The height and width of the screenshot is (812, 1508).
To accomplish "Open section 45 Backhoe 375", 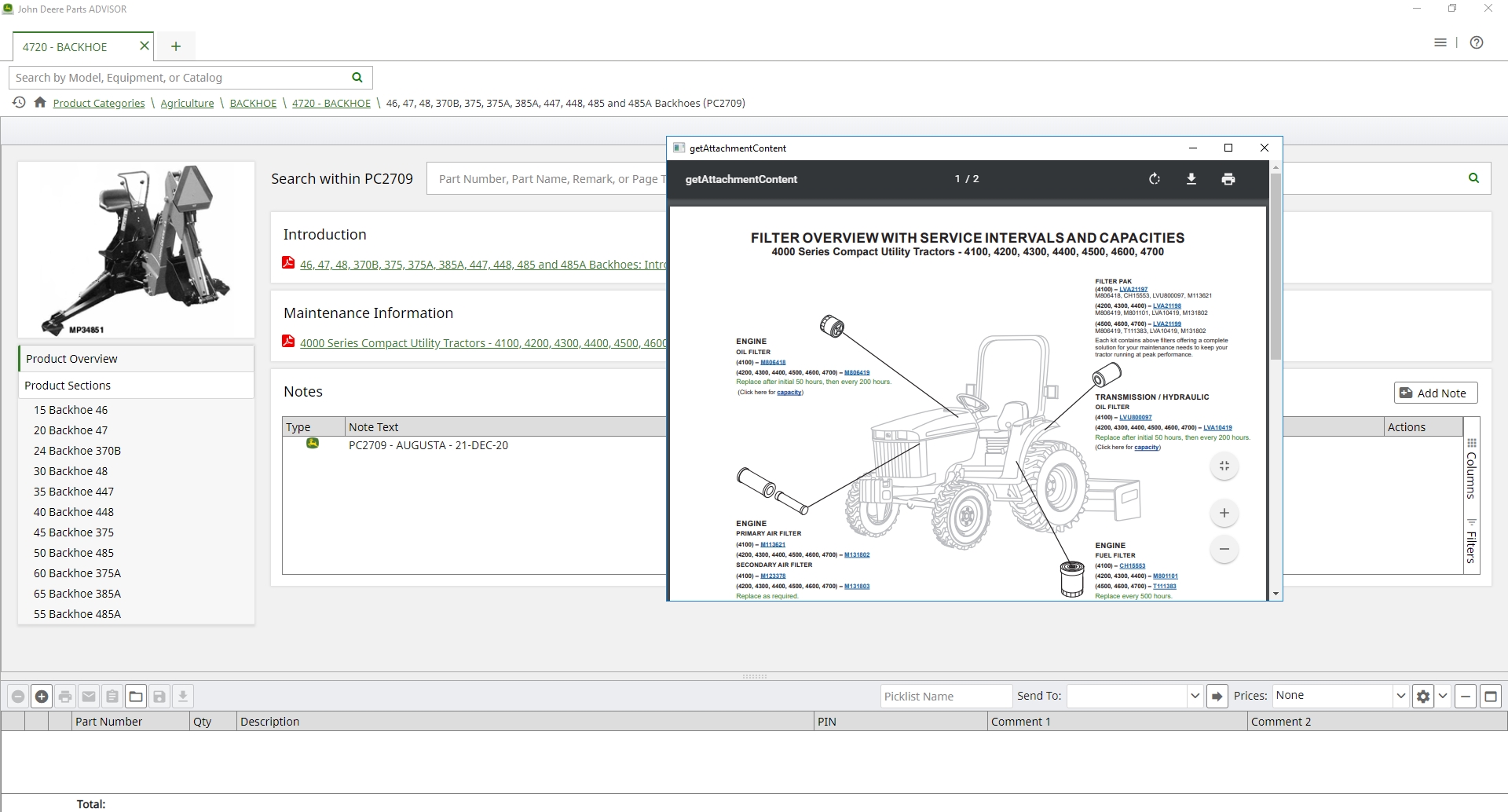I will click(x=74, y=532).
